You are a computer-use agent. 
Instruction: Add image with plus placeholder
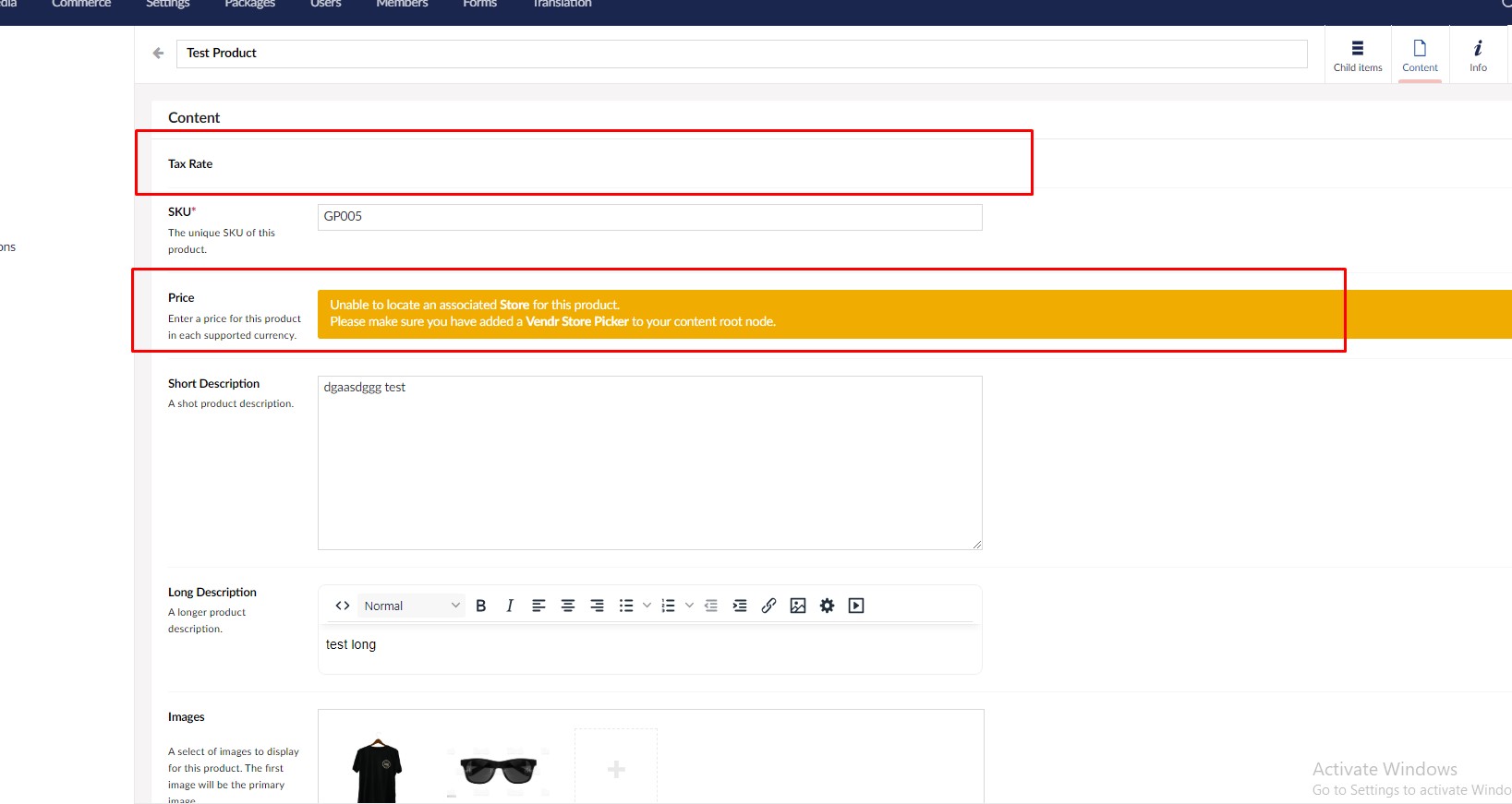tap(616, 769)
